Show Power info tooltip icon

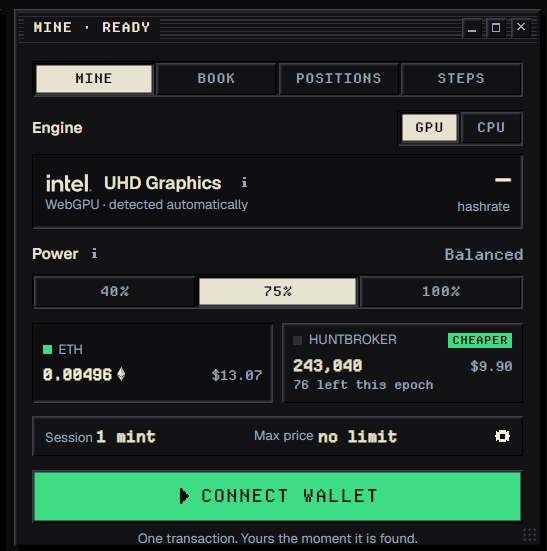pyautogui.click(x=94, y=253)
